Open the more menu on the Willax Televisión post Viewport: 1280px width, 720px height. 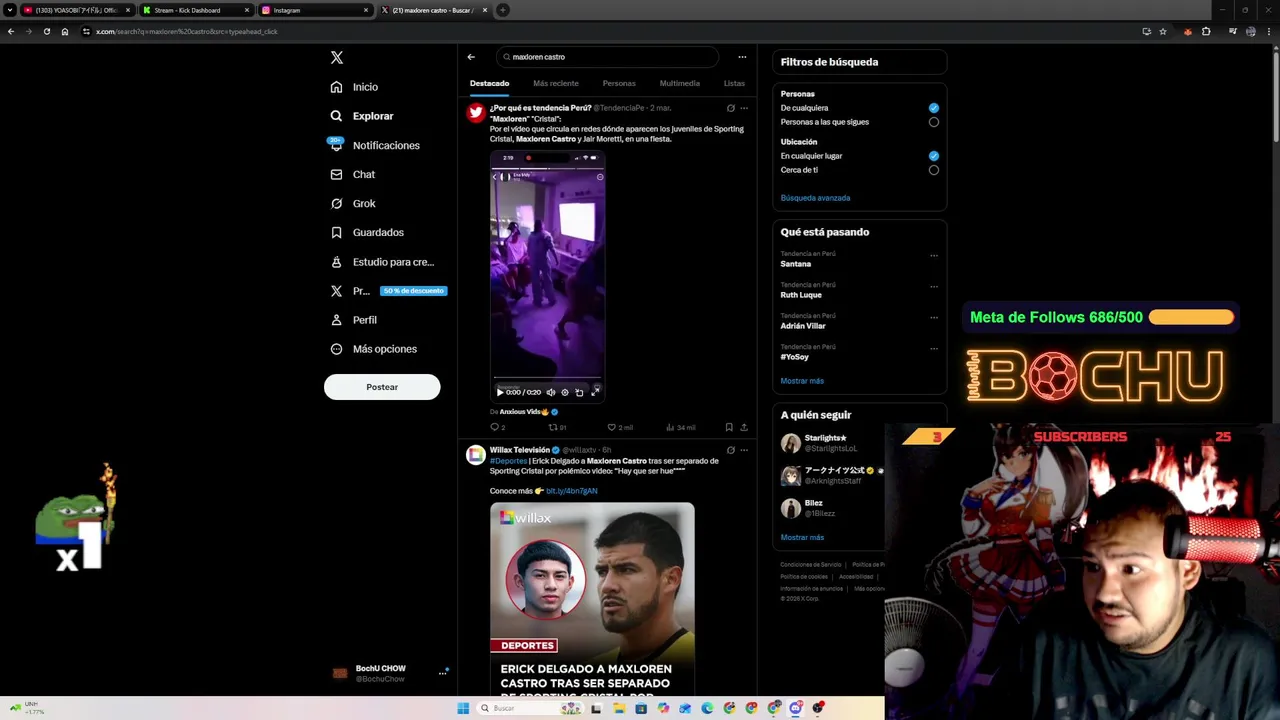(x=744, y=450)
